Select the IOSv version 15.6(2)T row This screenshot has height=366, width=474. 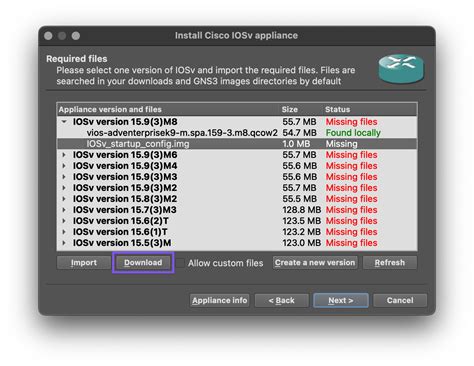point(237,221)
